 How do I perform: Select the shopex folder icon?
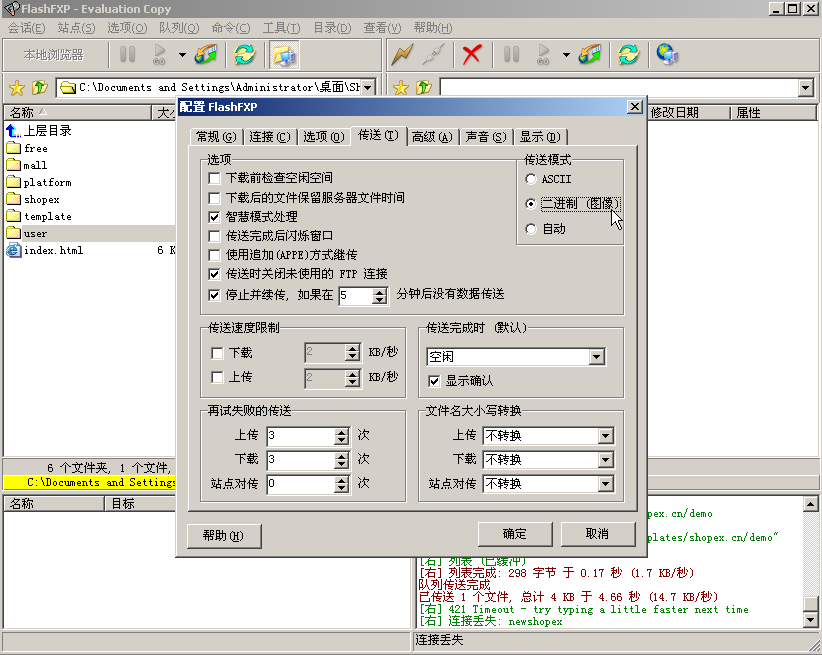click(x=13, y=199)
